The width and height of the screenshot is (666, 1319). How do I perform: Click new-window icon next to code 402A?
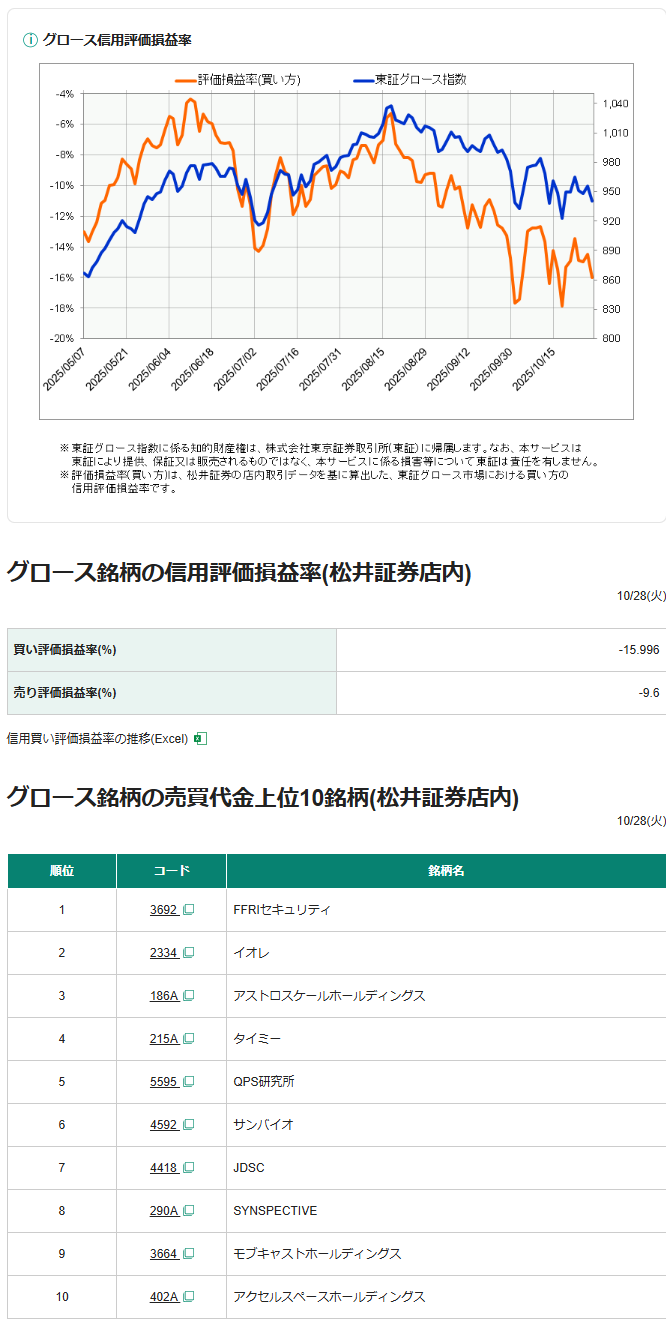pyautogui.click(x=188, y=1297)
